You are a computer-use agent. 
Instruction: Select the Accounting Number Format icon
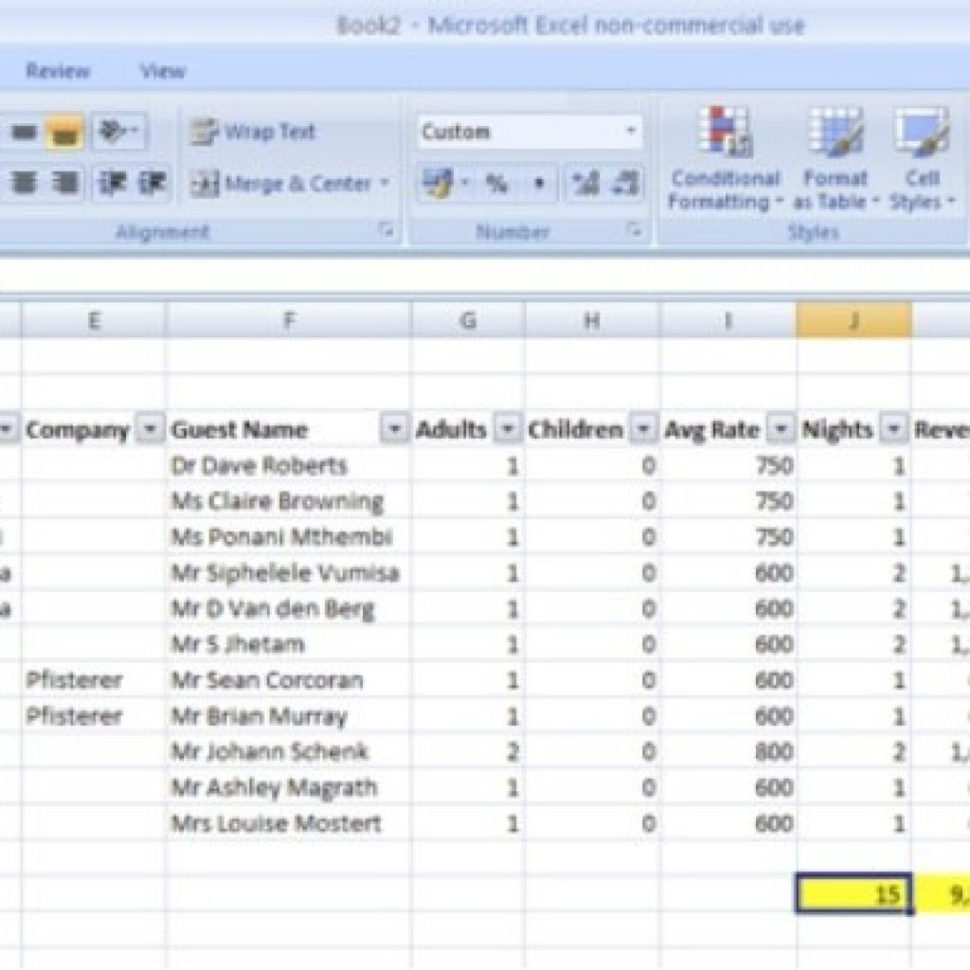click(x=440, y=182)
